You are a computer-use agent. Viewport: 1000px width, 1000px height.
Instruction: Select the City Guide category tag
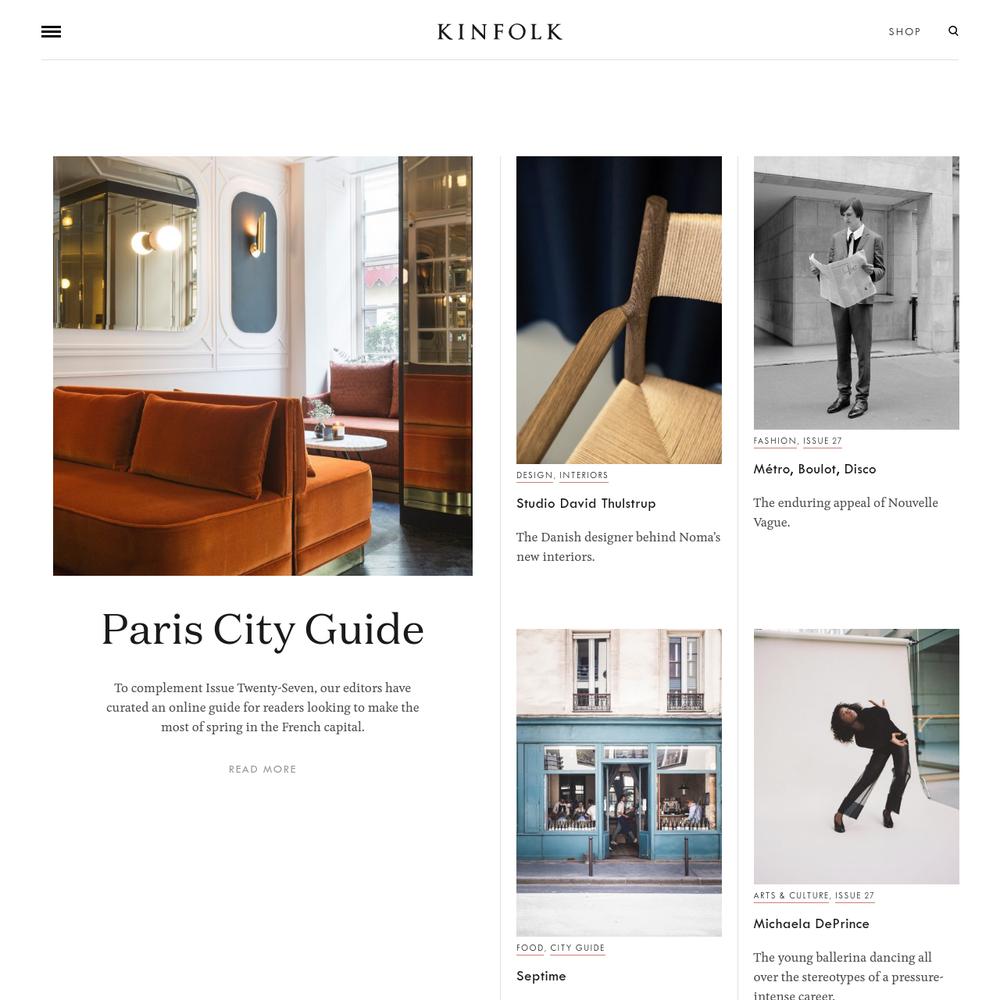click(577, 948)
